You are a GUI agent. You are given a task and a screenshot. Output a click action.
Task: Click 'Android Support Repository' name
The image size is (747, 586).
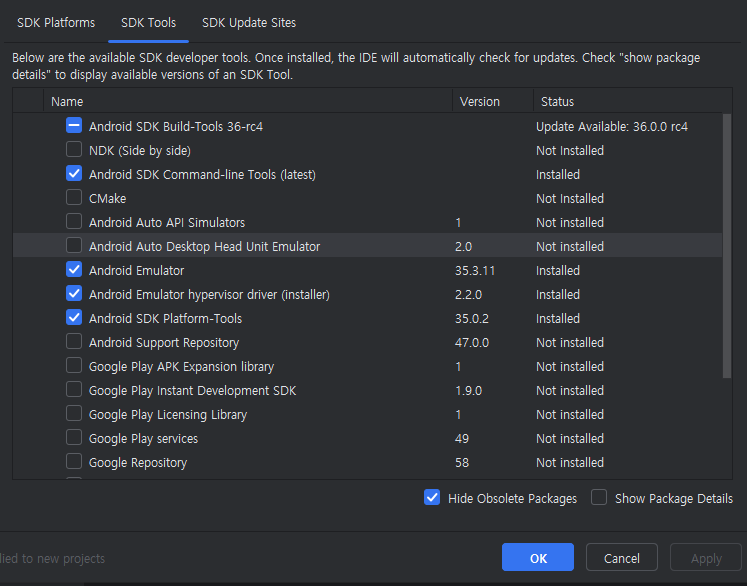(x=164, y=343)
